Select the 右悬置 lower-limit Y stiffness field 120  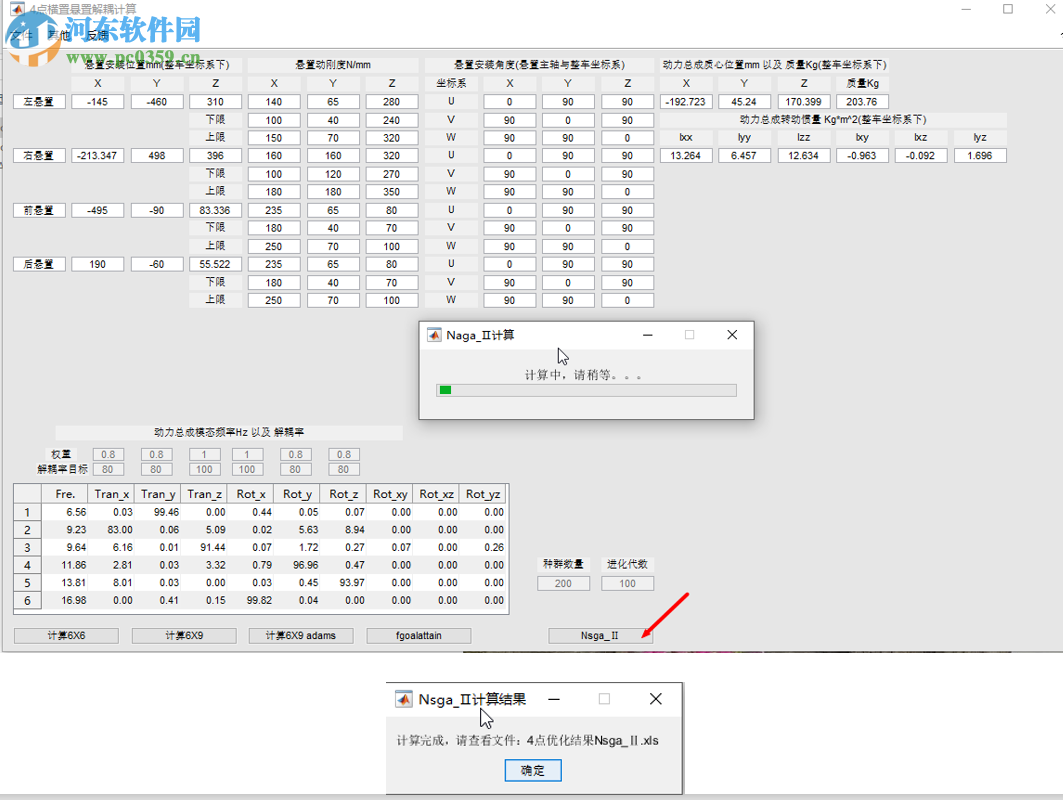point(333,174)
